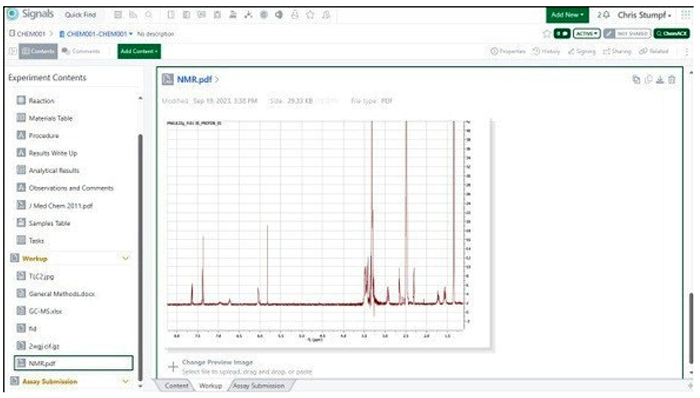Click the NOT SHARED status button

632,33
